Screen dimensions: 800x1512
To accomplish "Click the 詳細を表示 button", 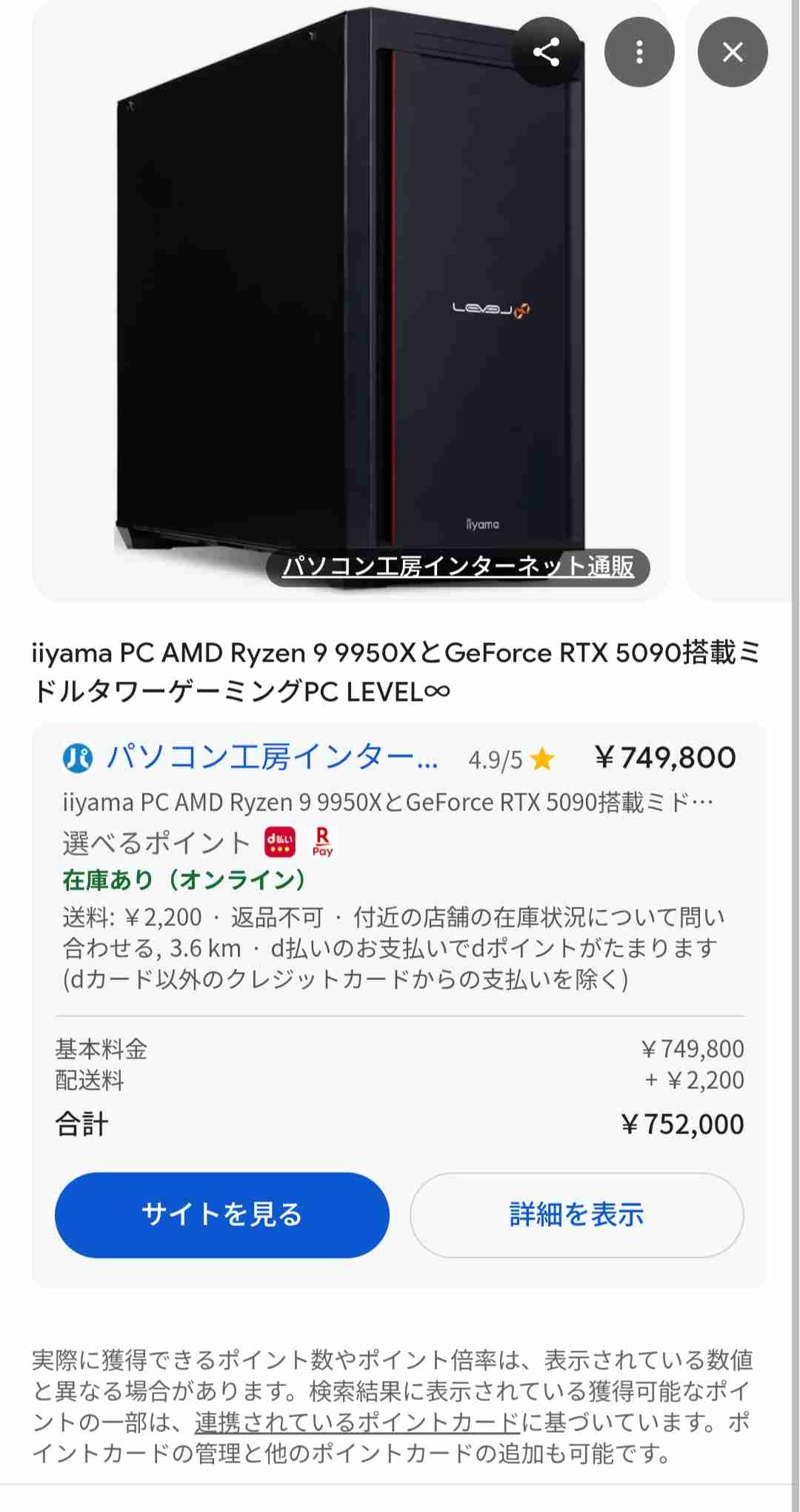I will pyautogui.click(x=577, y=1214).
